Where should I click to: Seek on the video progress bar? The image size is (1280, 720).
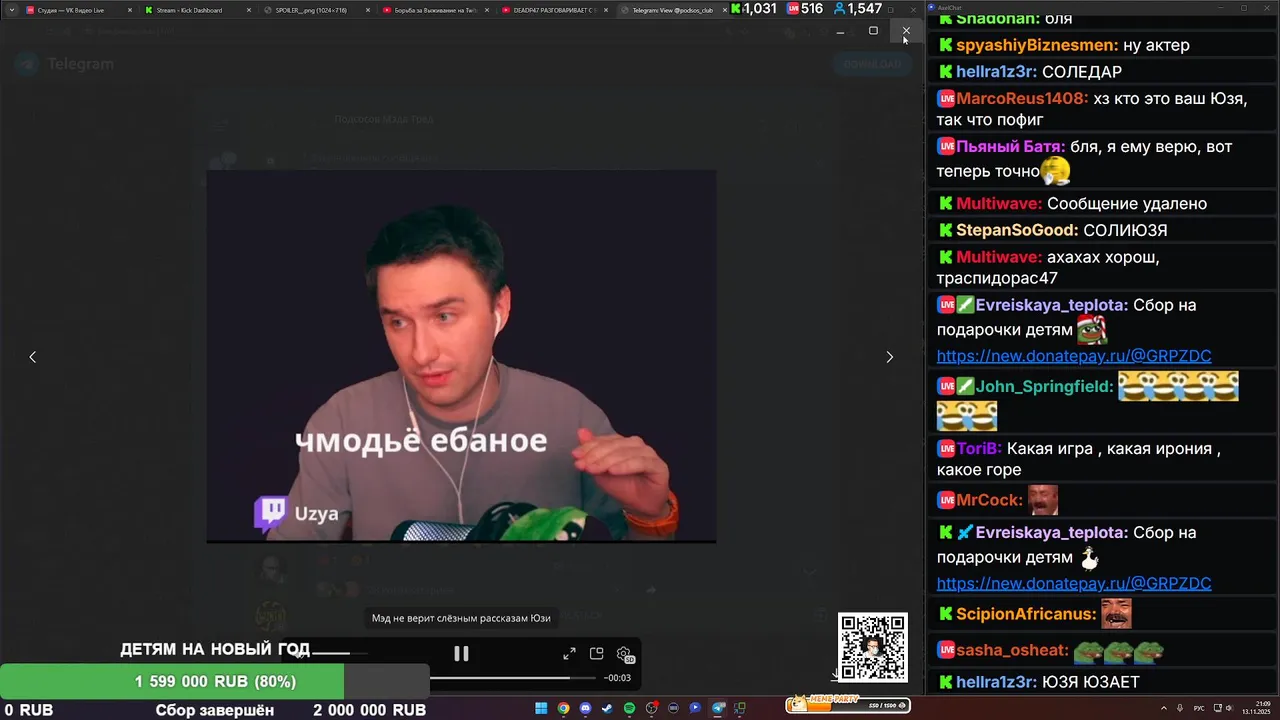[515, 677]
